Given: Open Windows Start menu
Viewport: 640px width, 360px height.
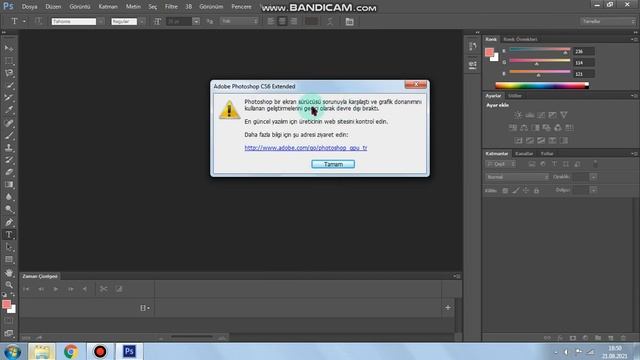Looking at the screenshot, I should 13,351.
